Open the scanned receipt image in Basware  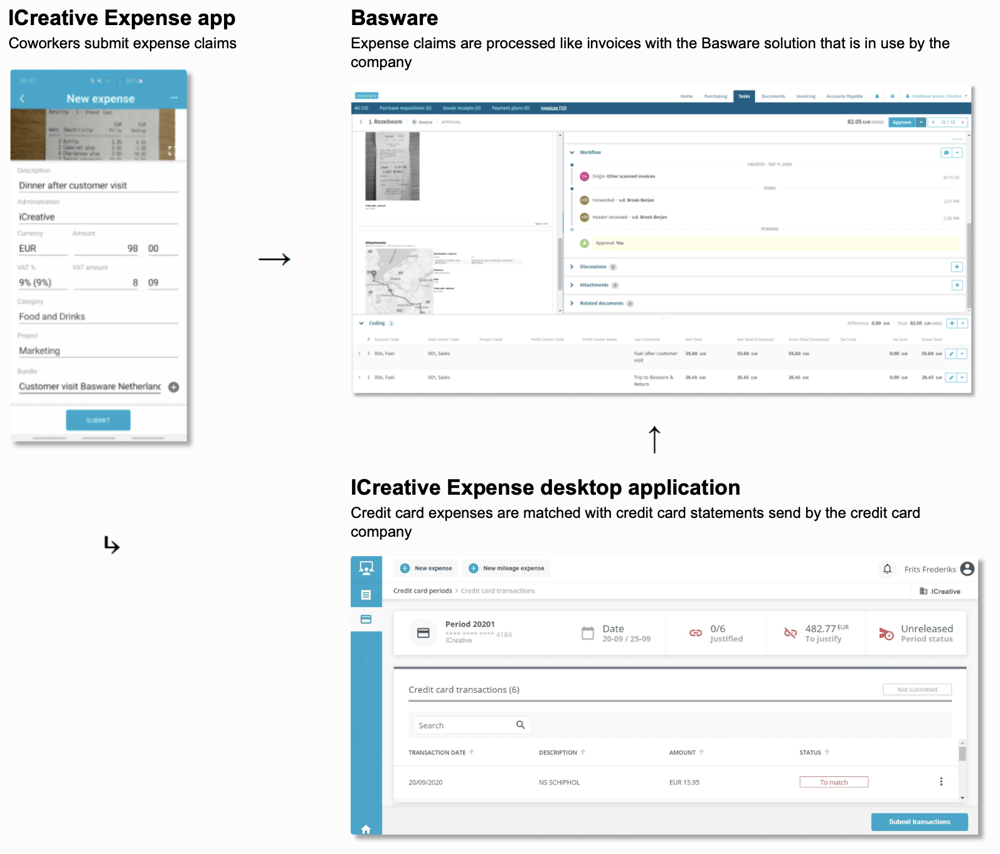(x=392, y=166)
